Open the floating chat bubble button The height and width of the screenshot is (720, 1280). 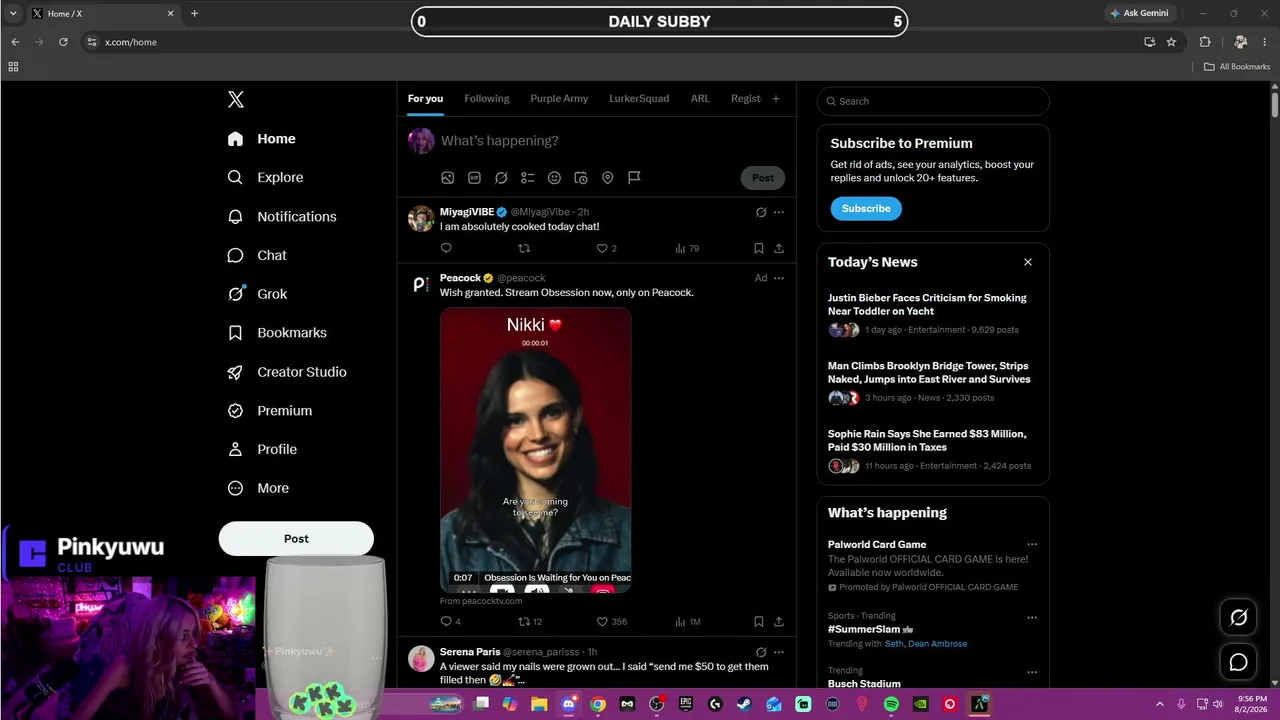pos(1238,662)
